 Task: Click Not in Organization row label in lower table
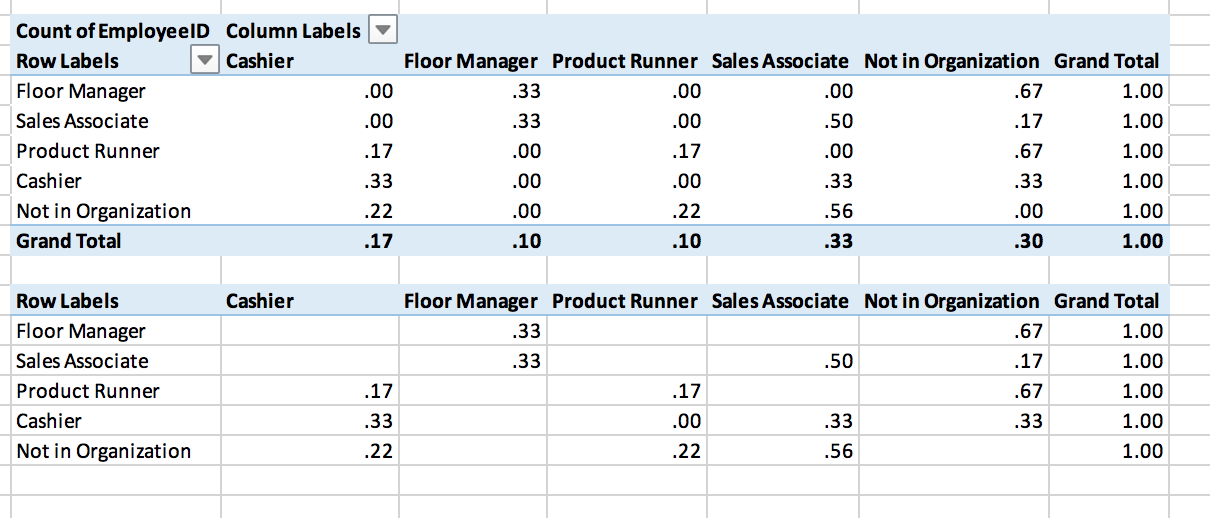tap(103, 451)
